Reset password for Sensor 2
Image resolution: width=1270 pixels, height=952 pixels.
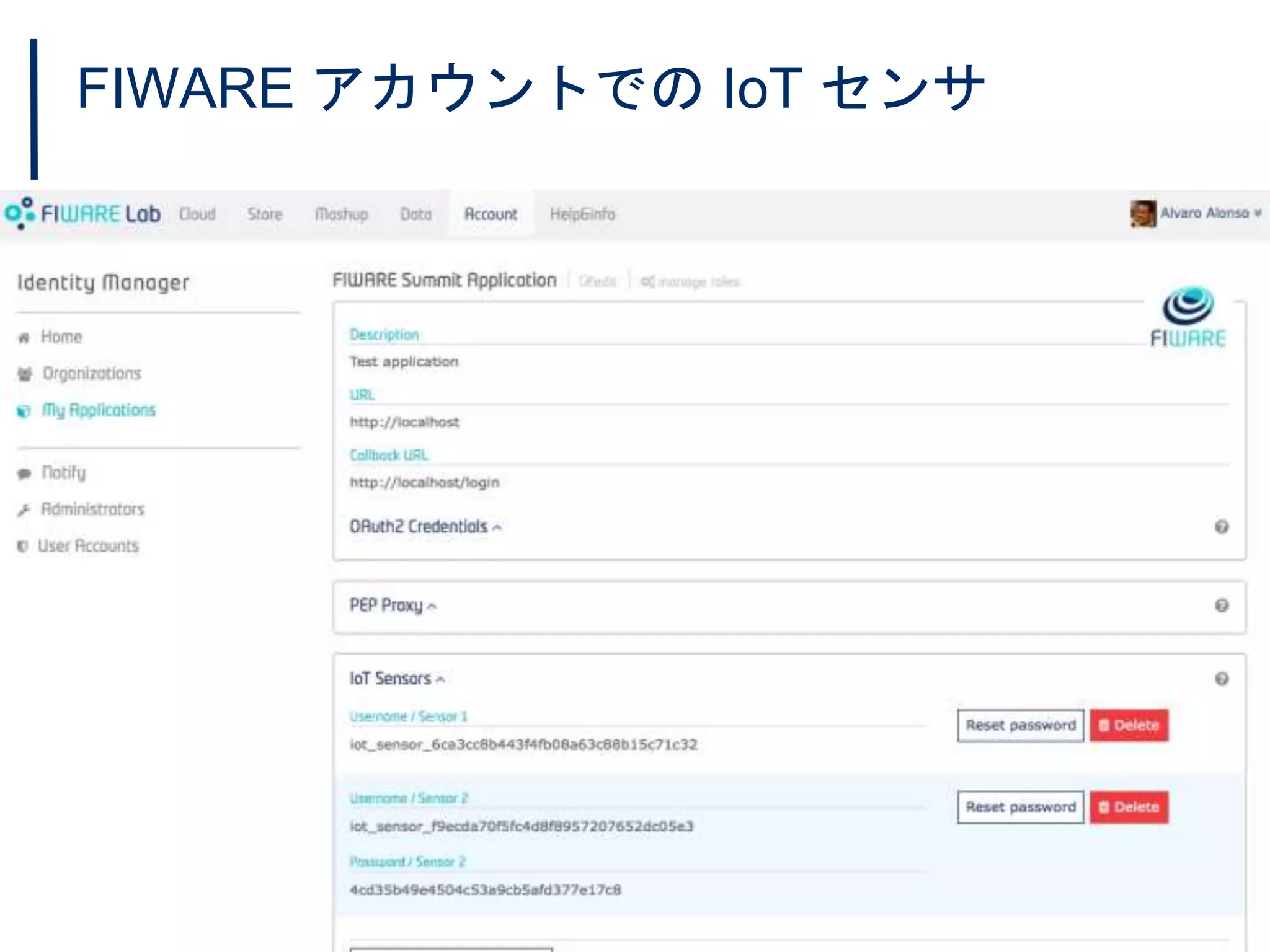pyautogui.click(x=1021, y=807)
